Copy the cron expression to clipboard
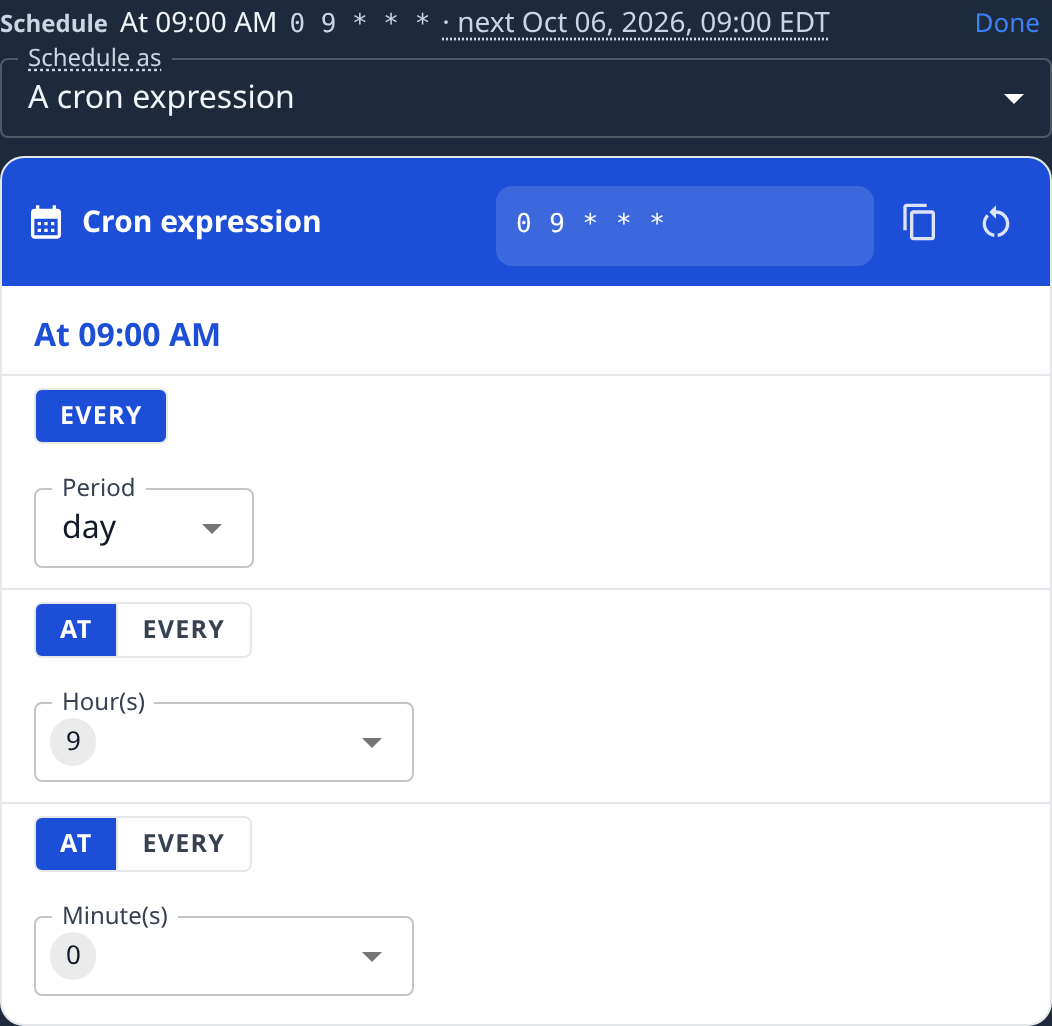The height and width of the screenshot is (1026, 1052). (x=918, y=222)
